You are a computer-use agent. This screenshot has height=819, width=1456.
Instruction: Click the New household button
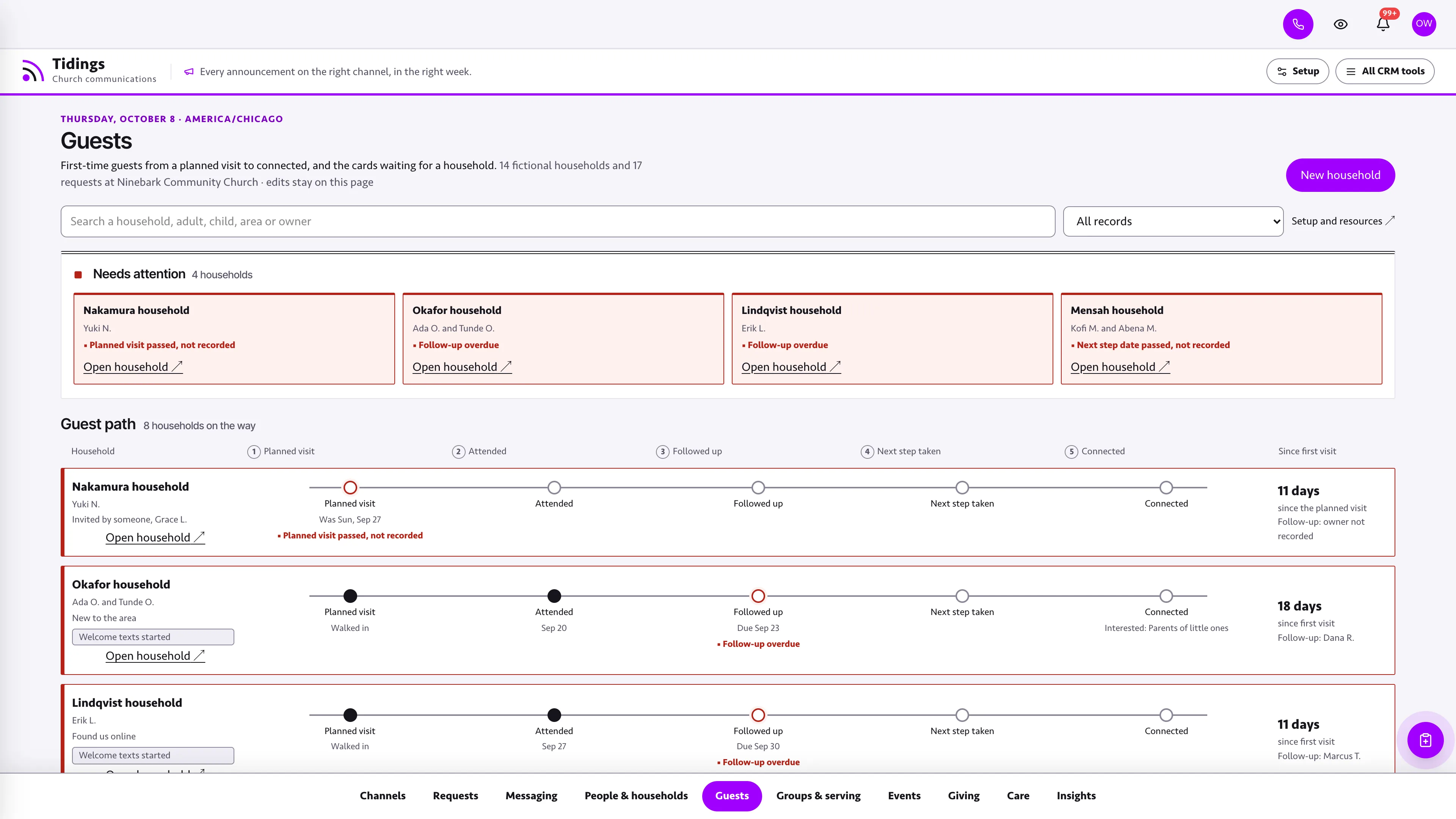(x=1340, y=175)
